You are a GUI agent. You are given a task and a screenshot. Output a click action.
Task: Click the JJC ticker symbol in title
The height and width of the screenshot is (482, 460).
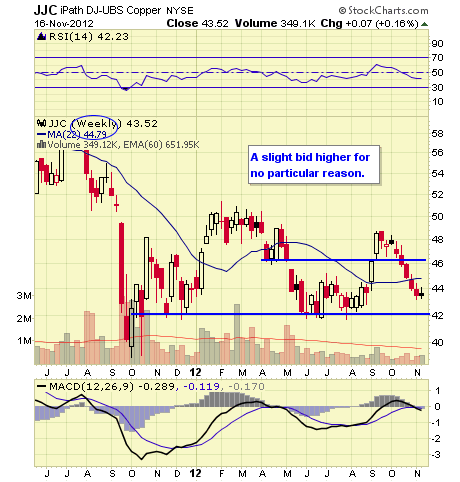click(x=46, y=10)
